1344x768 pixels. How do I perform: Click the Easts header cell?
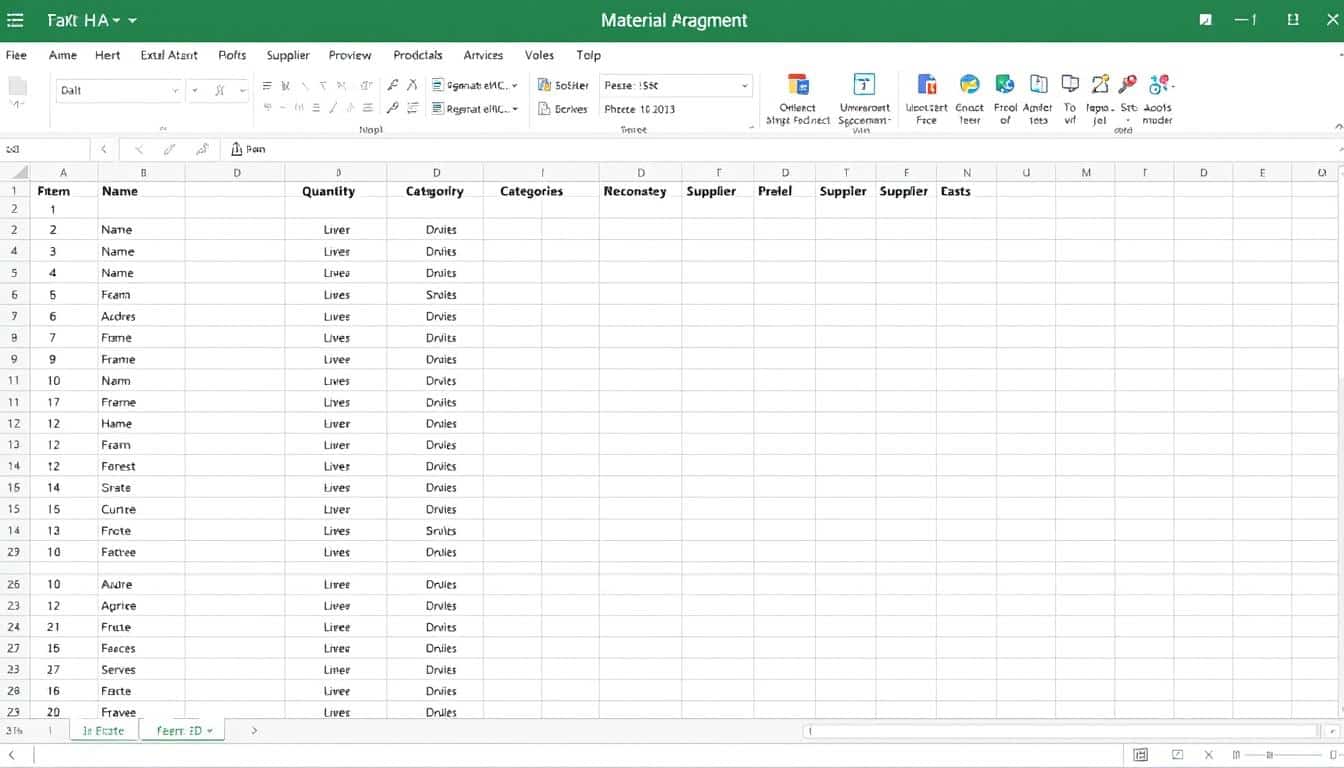(966, 191)
